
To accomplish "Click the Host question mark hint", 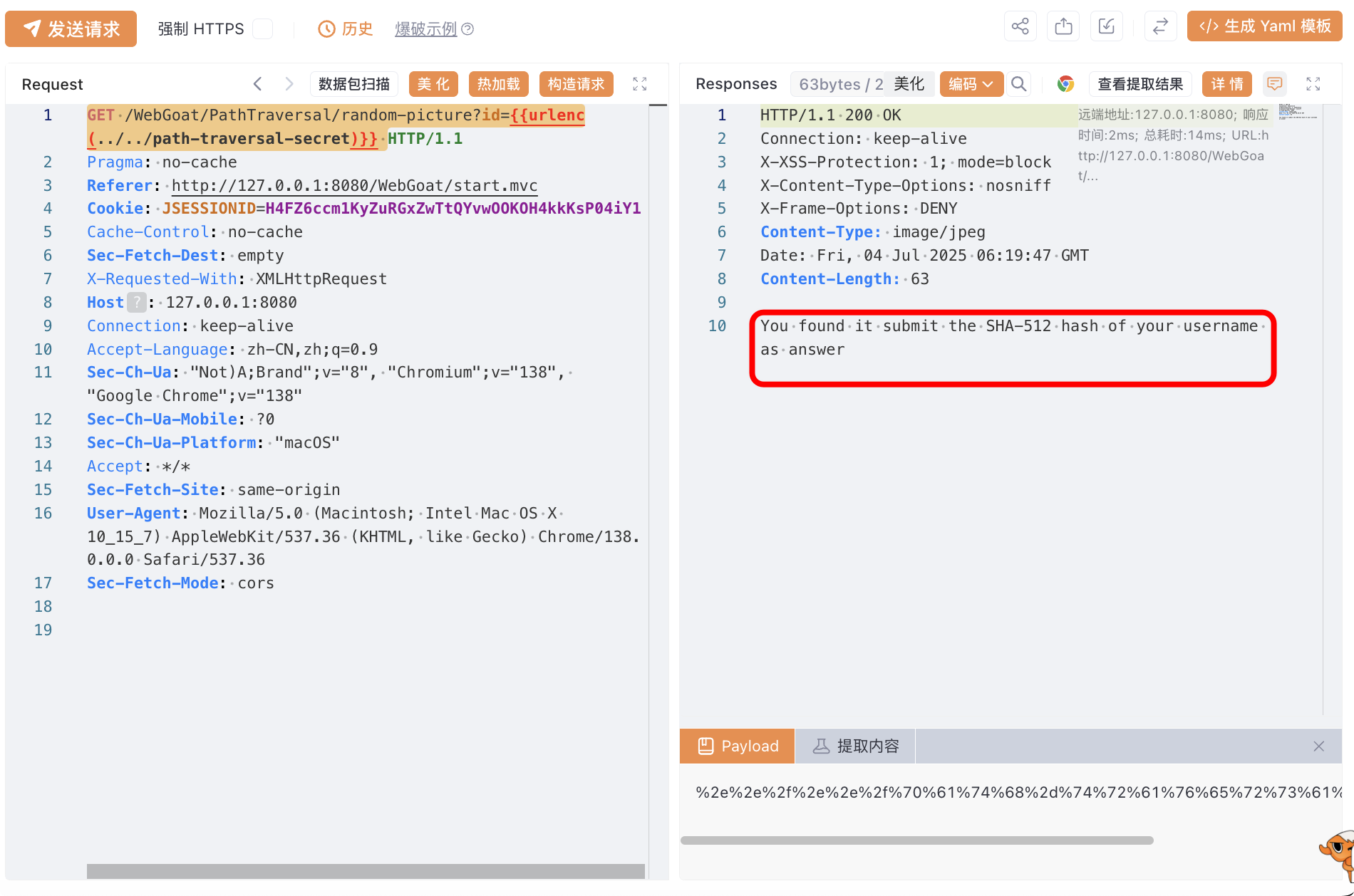I will pyautogui.click(x=137, y=302).
